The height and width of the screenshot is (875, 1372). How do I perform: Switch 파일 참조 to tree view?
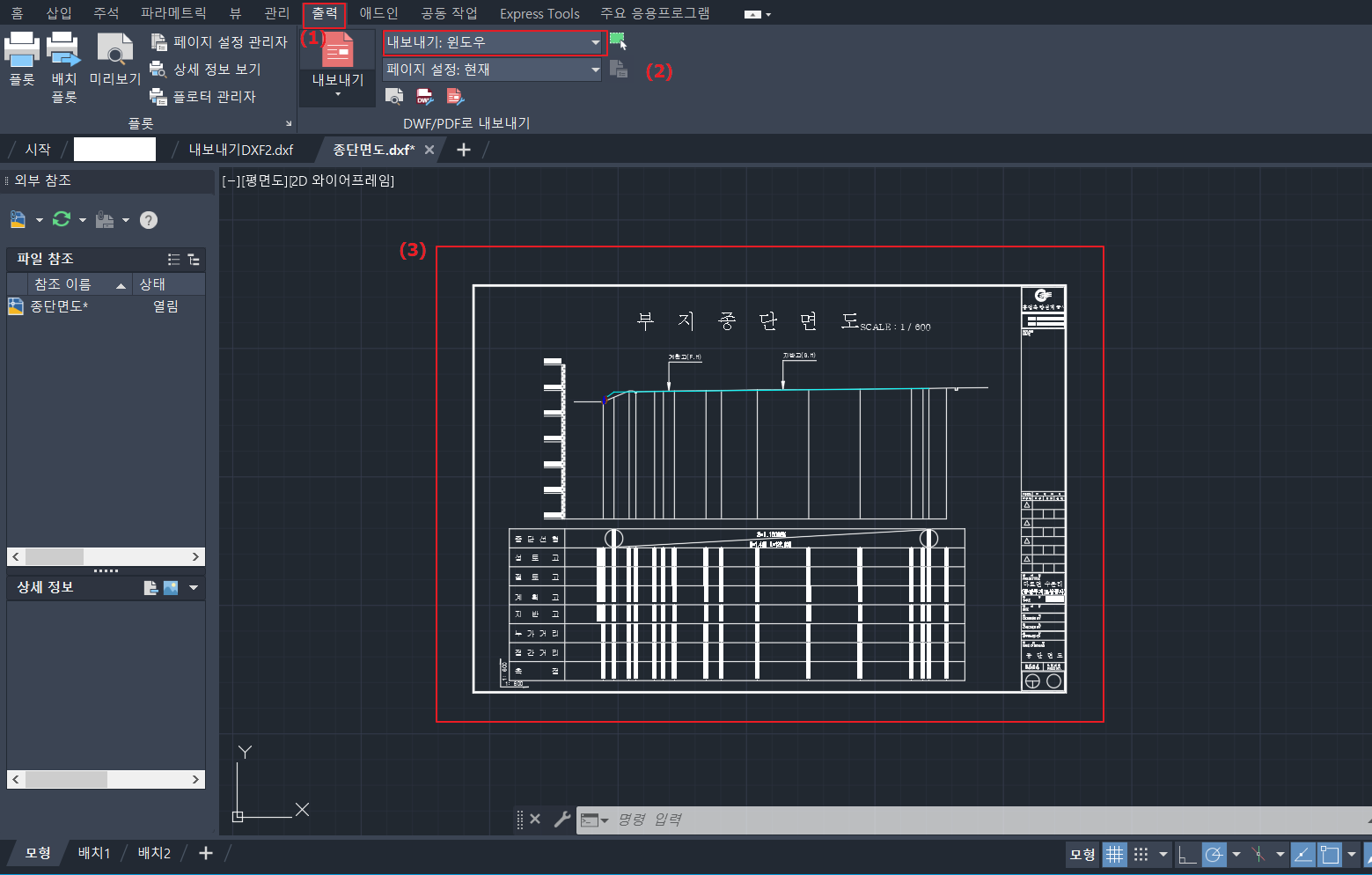(x=194, y=259)
